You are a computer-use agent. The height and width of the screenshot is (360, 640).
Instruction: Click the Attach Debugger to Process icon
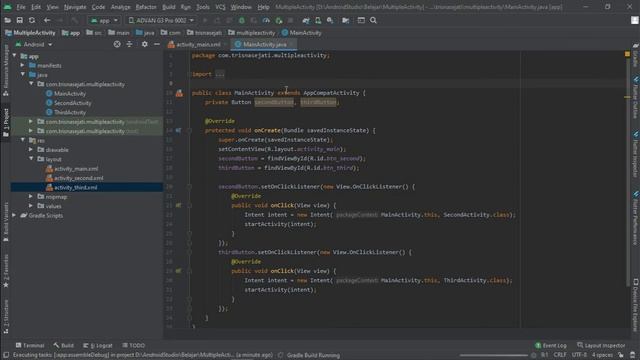pyautogui.click(x=279, y=20)
